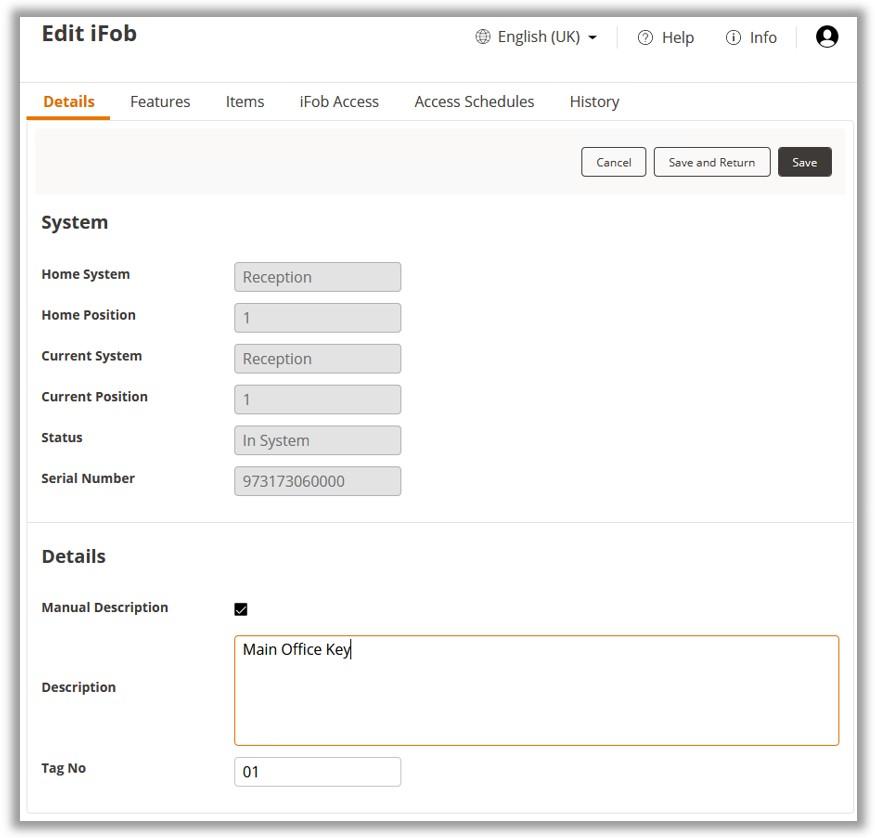The height and width of the screenshot is (838, 875).
Task: Click the dark Save button
Action: 804,162
